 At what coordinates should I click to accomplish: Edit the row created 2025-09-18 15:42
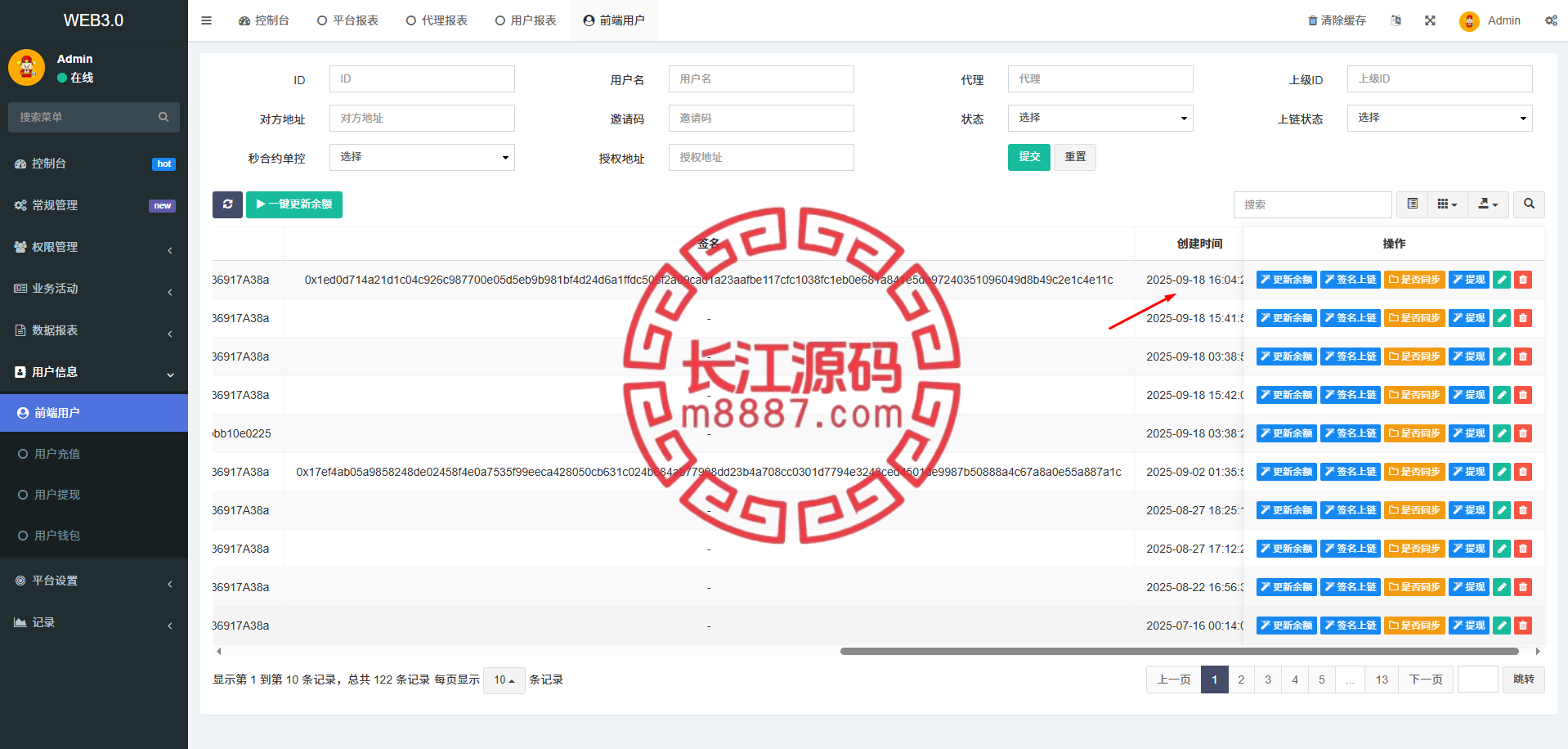(x=1501, y=395)
